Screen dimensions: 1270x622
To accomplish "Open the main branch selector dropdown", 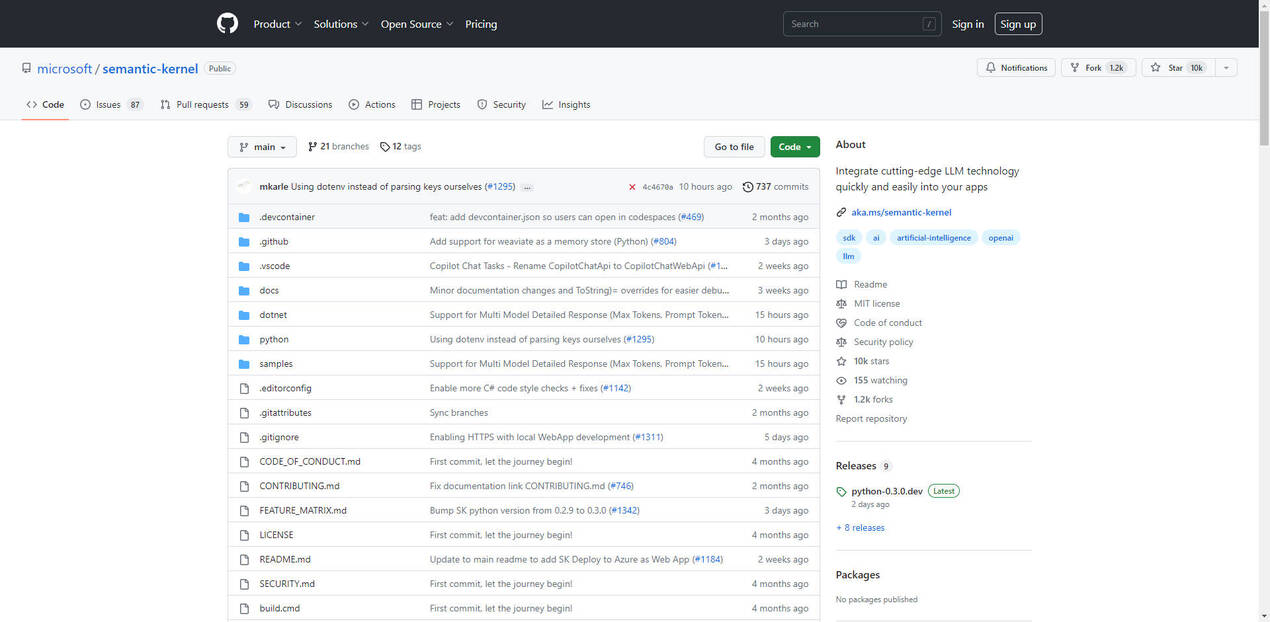I will click(x=262, y=147).
